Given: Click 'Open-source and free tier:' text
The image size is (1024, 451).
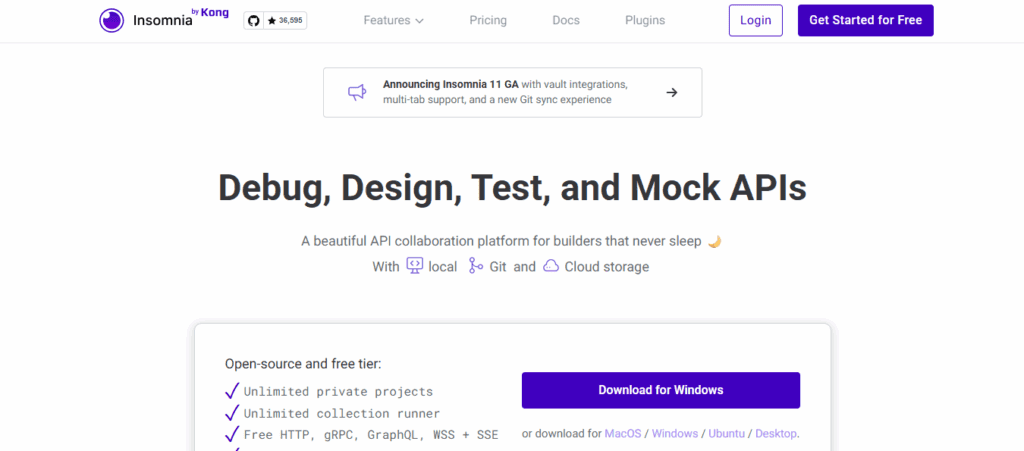Looking at the screenshot, I should coord(303,364).
